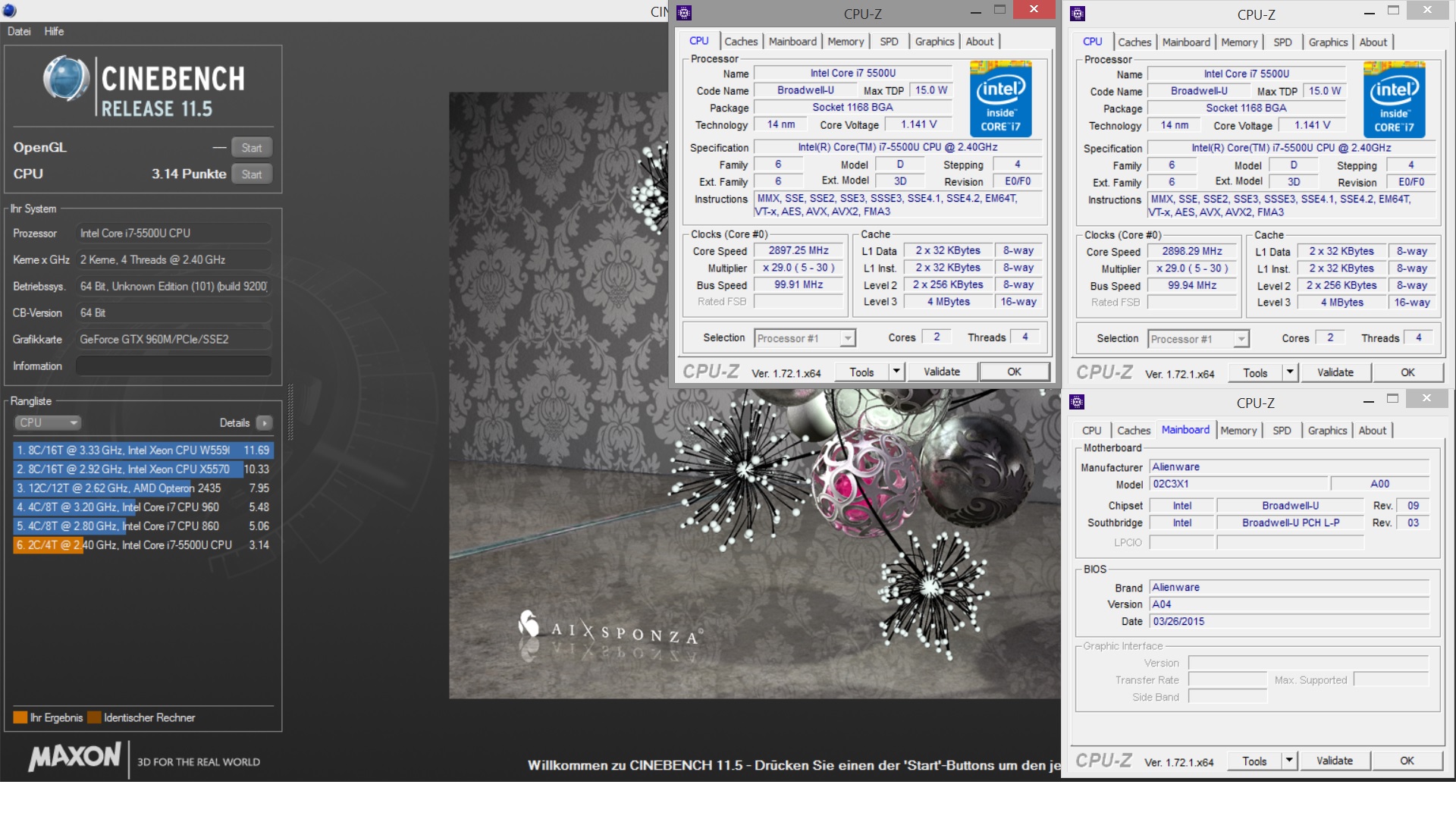
Task: Open the CPU ranking type dropdown in Rangliste
Action: pyautogui.click(x=48, y=423)
